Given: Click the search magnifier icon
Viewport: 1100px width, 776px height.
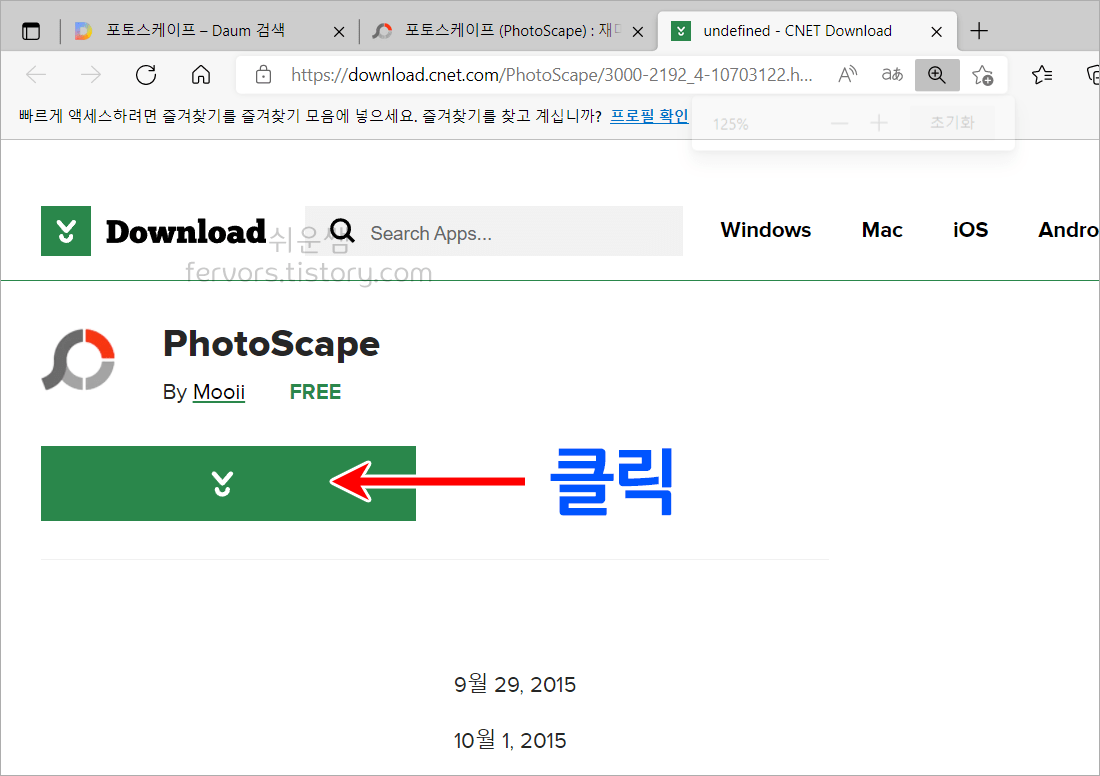Looking at the screenshot, I should pos(342,230).
